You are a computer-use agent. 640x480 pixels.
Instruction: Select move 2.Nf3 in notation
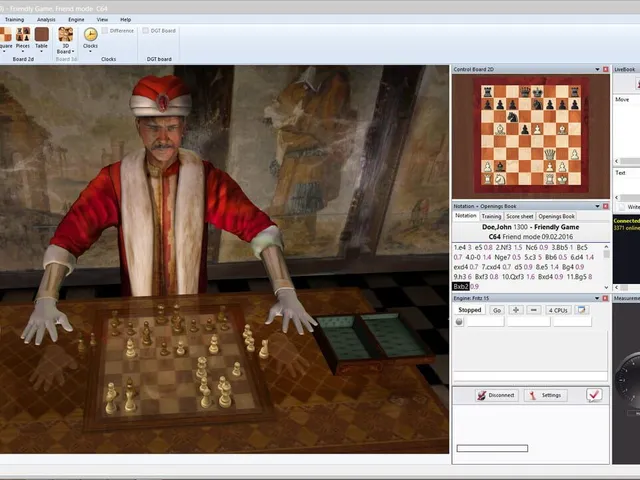(504, 247)
